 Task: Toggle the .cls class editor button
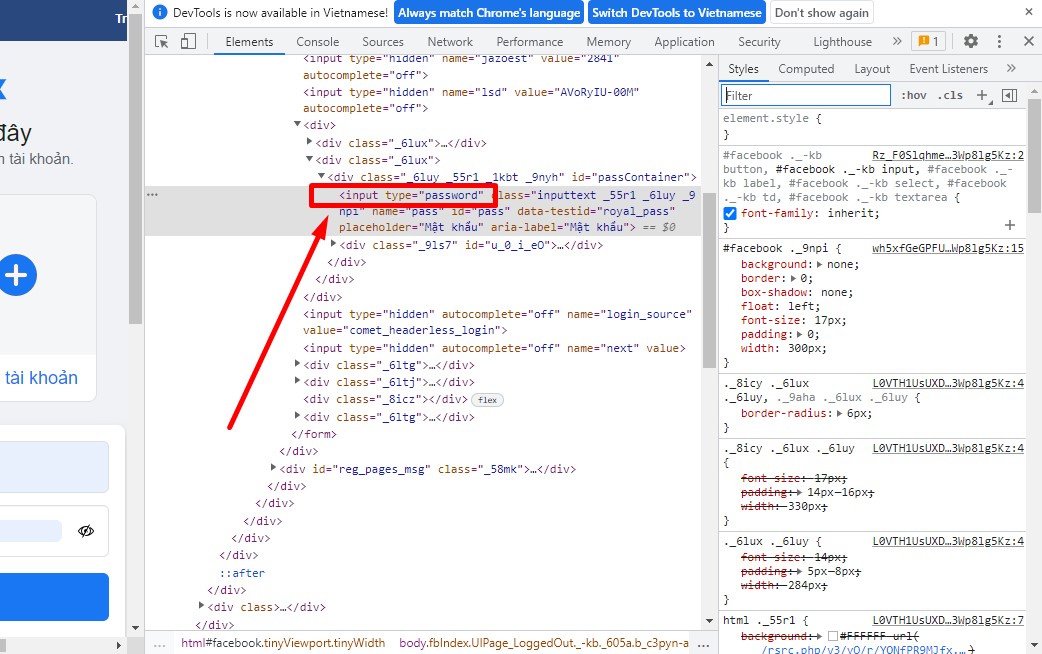[x=950, y=96]
